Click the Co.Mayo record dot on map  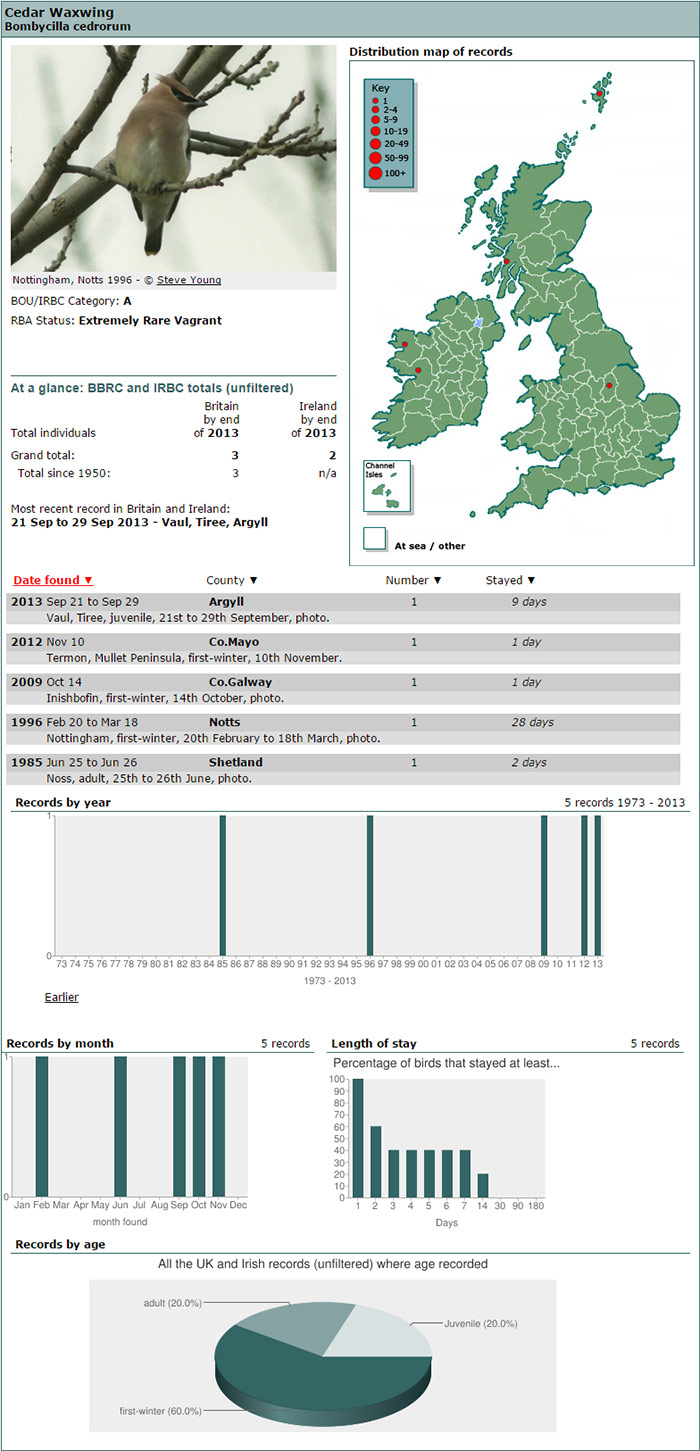(405, 344)
